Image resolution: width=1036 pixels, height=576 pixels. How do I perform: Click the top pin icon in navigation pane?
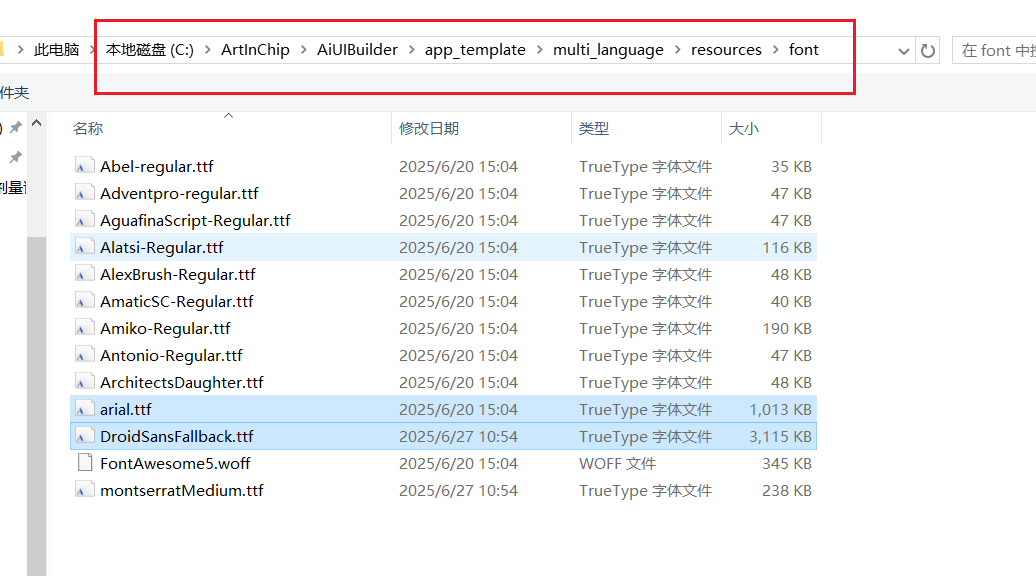point(16,127)
